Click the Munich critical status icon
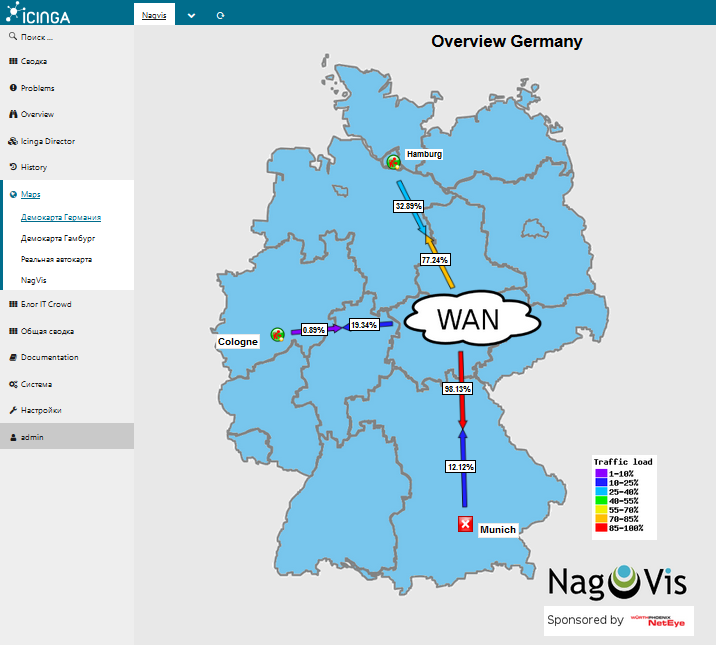Screen dimensions: 716x645 coord(465,525)
